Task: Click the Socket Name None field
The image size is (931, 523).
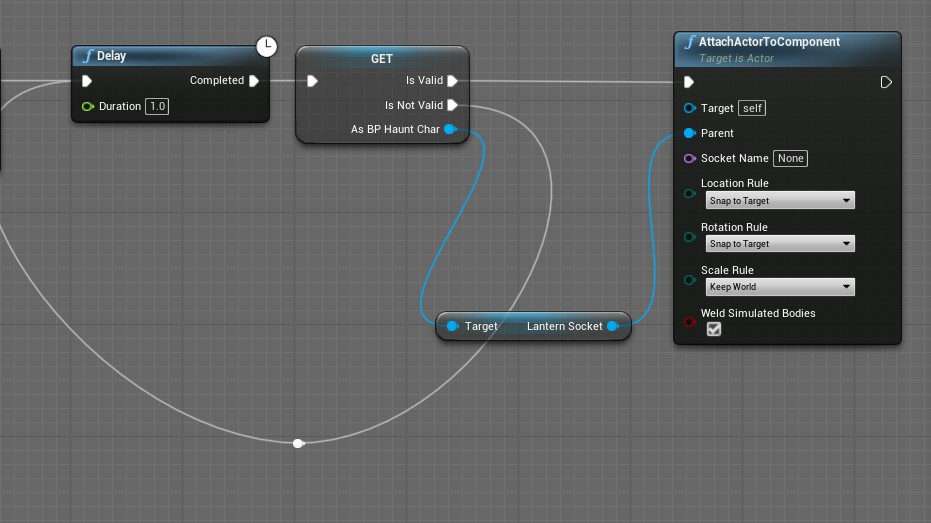Action: [x=790, y=158]
